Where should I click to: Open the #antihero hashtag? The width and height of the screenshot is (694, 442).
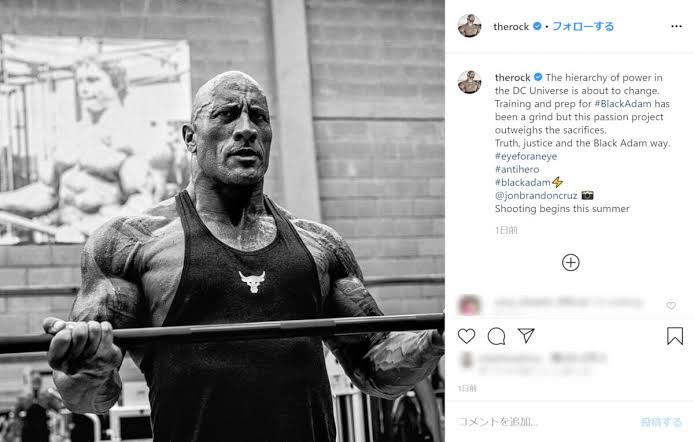pyautogui.click(x=517, y=169)
